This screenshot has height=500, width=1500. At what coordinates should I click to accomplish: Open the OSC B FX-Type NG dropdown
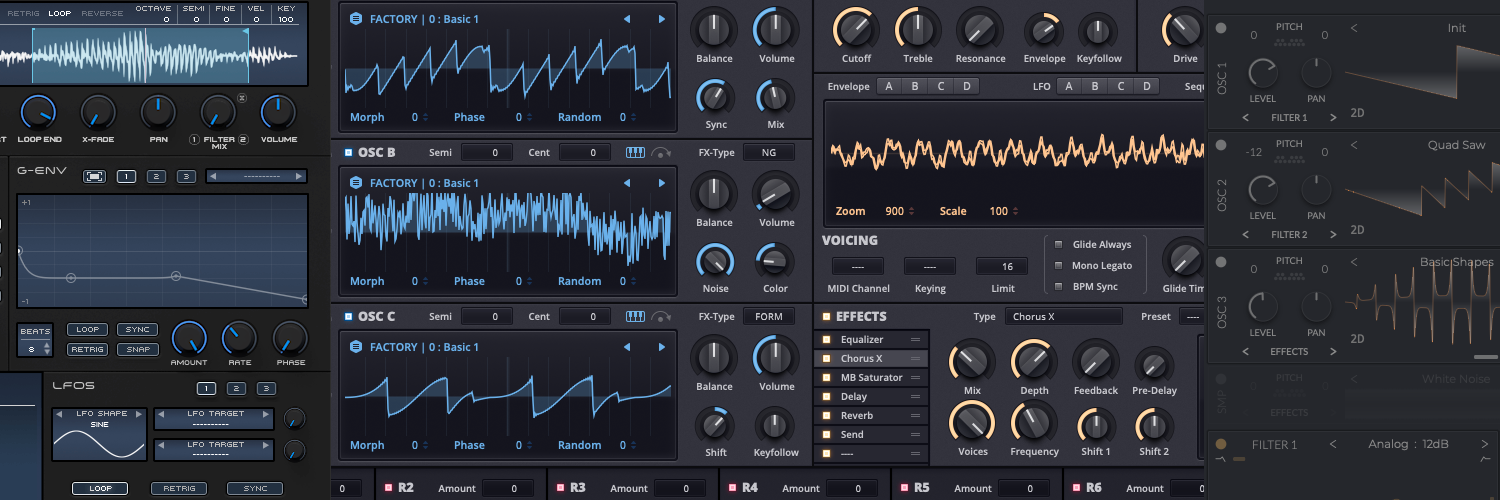click(768, 152)
